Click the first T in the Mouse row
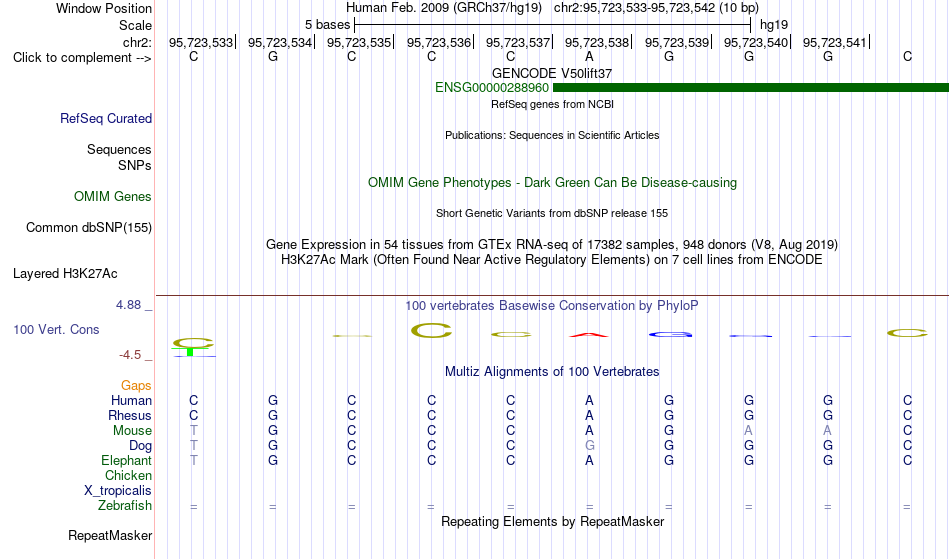 coord(194,431)
